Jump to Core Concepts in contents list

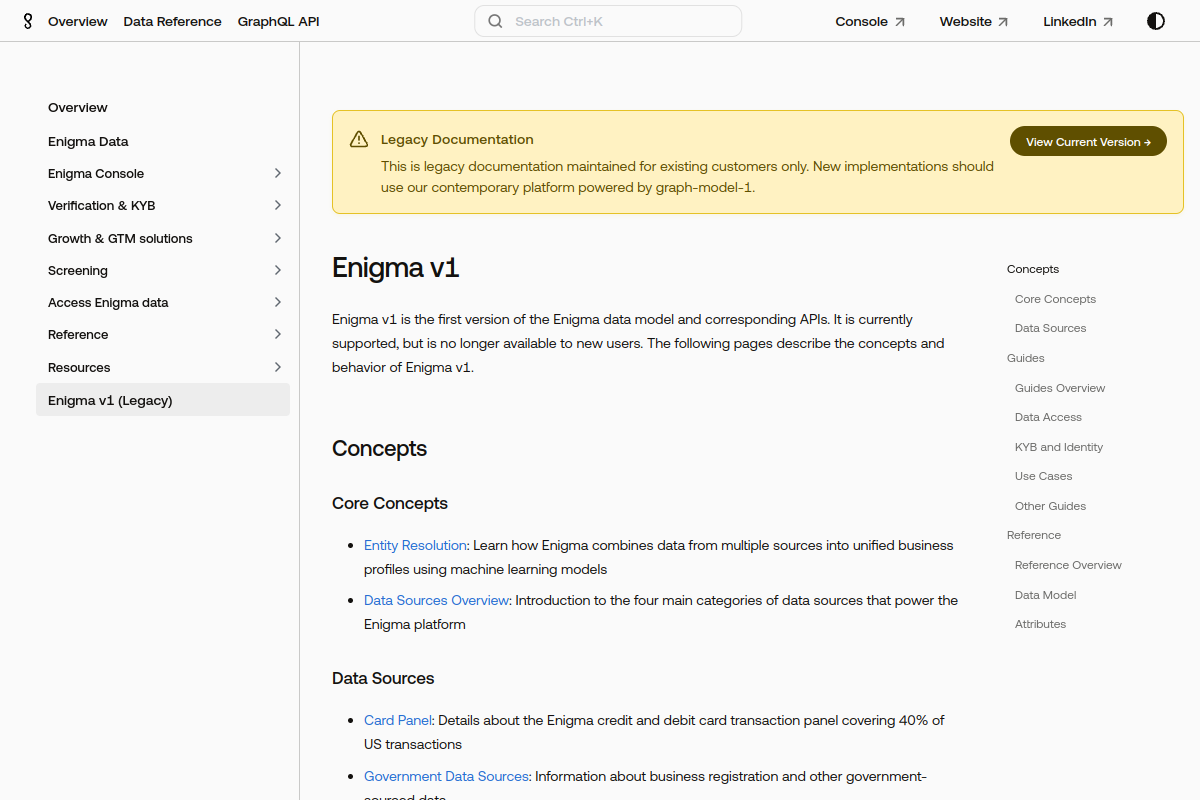point(1055,299)
